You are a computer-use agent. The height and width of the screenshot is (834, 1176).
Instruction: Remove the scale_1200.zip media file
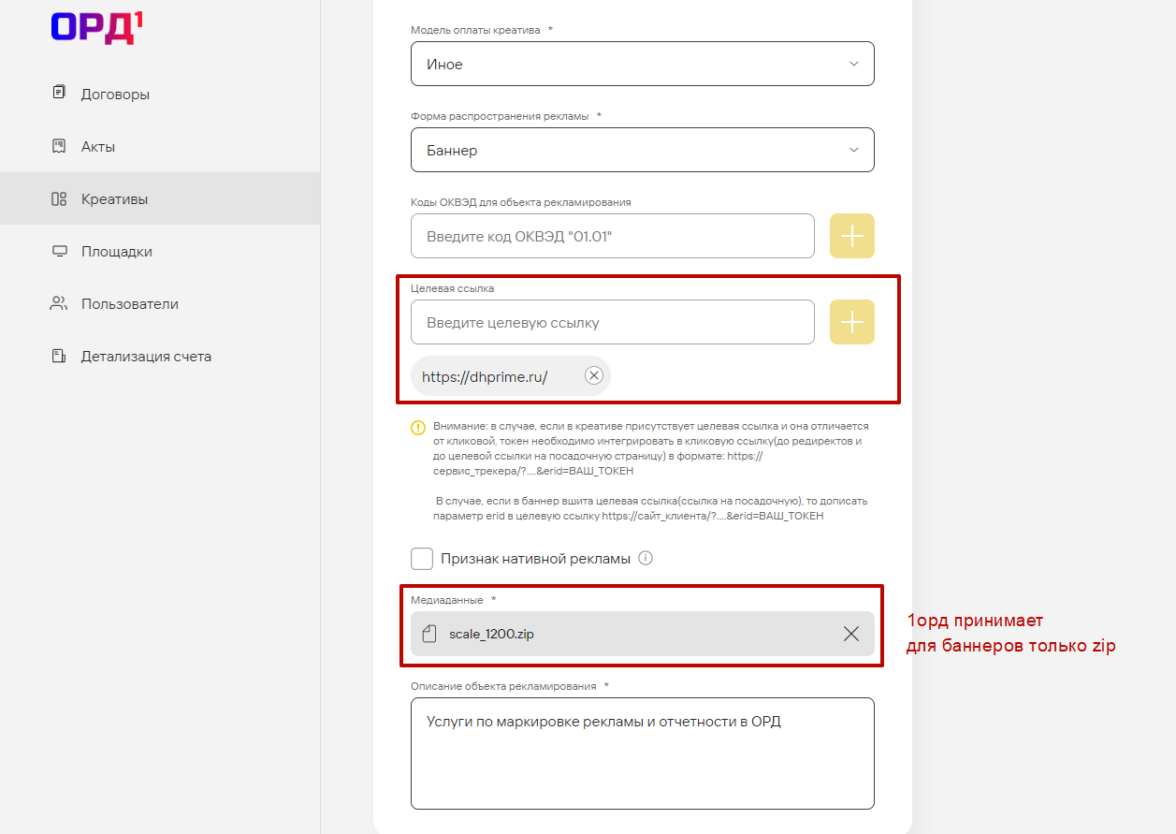click(x=851, y=633)
